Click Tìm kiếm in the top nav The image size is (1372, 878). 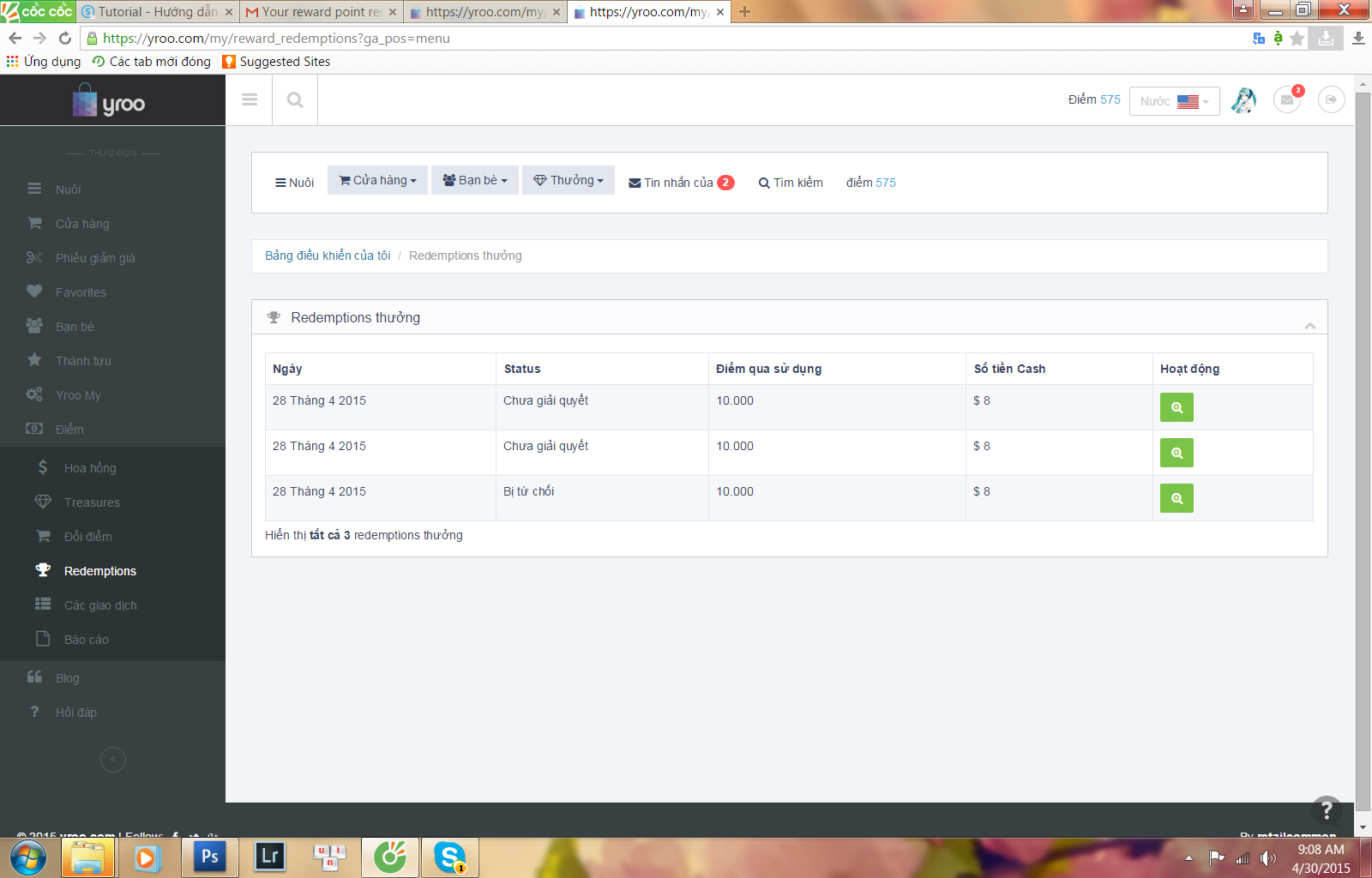tap(791, 183)
